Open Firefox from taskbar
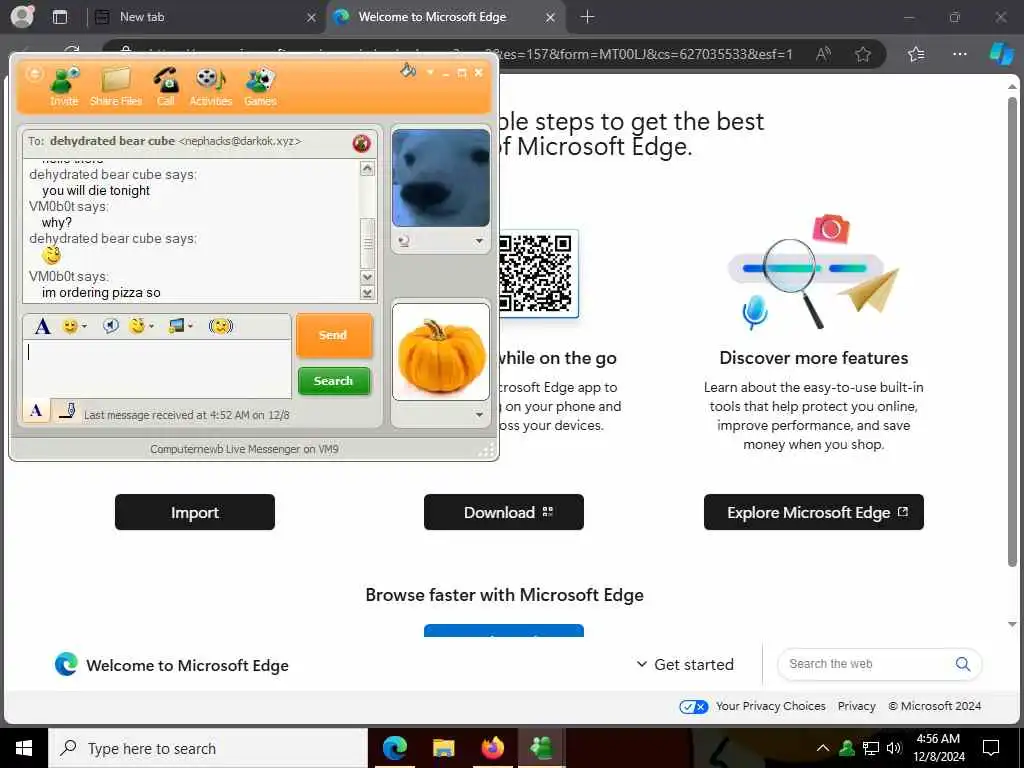 tap(492, 748)
